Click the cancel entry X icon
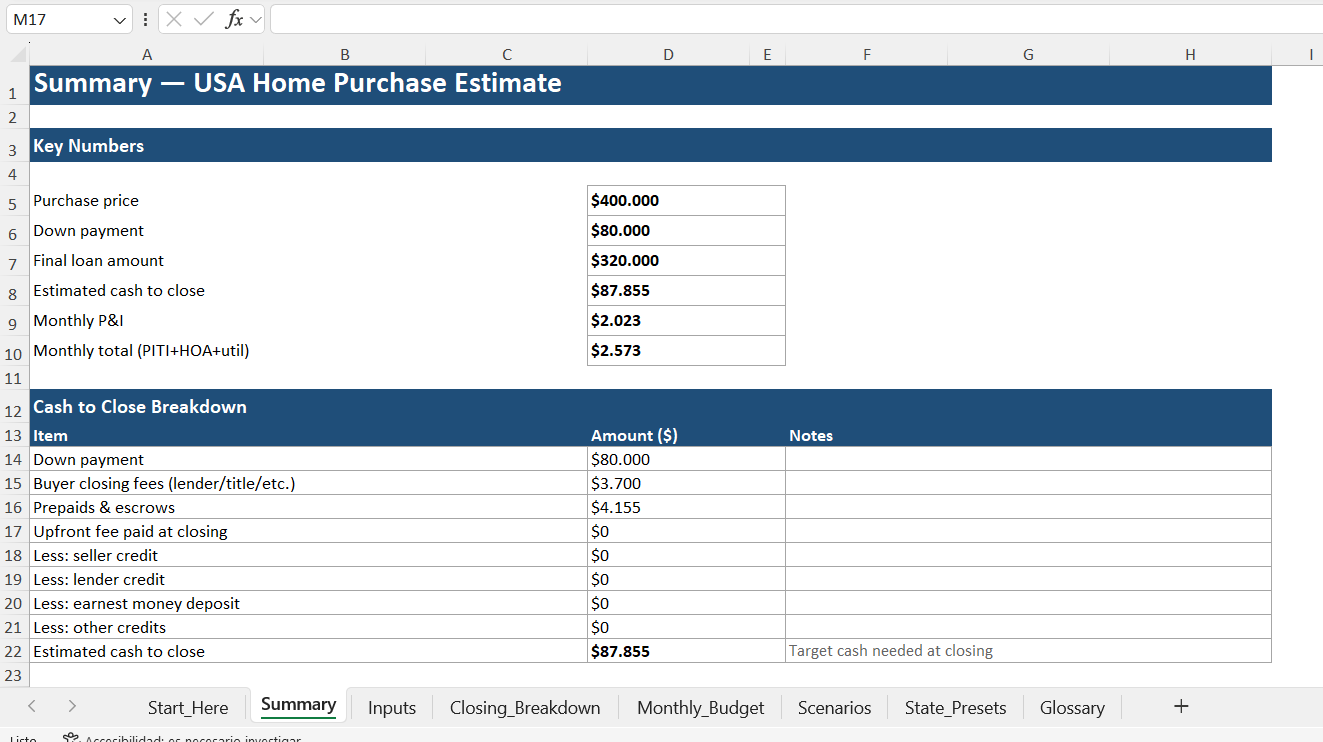Image resolution: width=1323 pixels, height=742 pixels. pos(175,19)
